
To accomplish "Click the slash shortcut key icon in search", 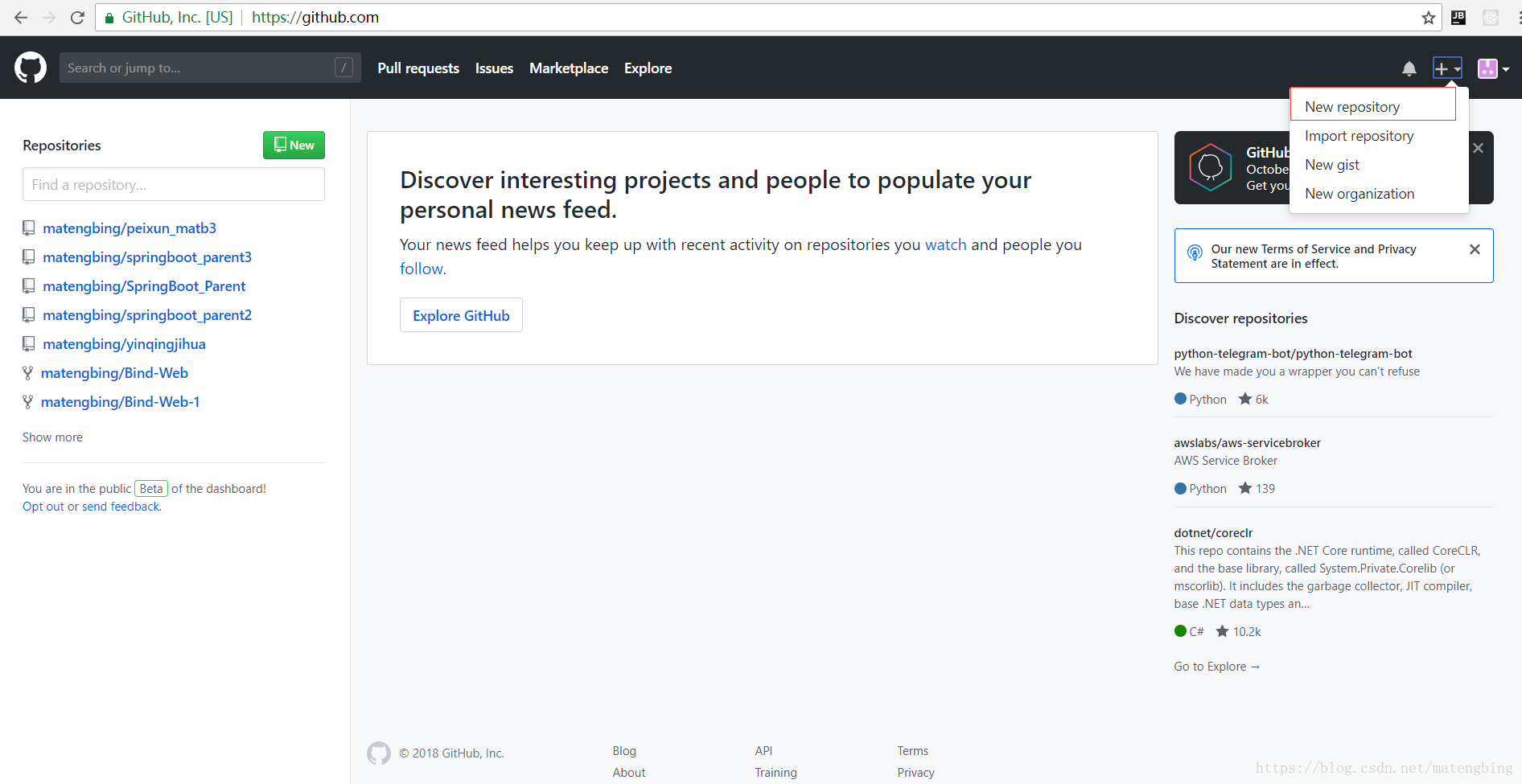I will coord(343,68).
